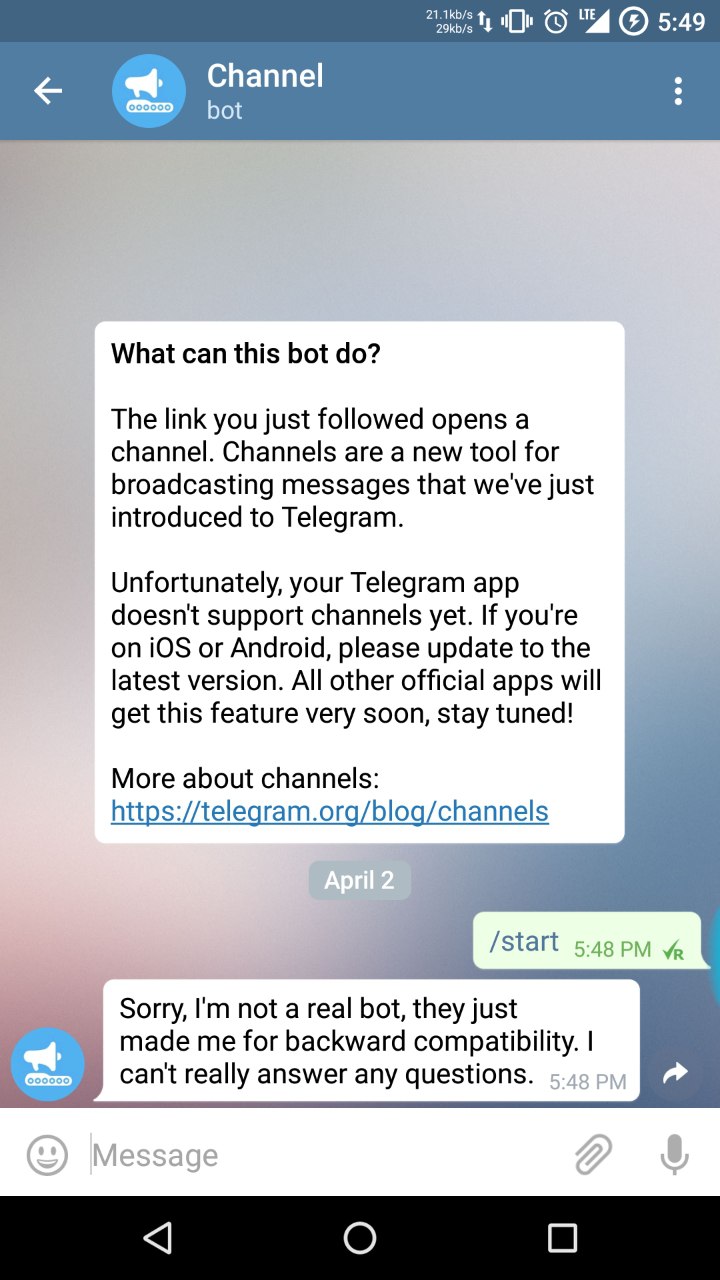Image resolution: width=720 pixels, height=1280 pixels.
Task: Tap the alarm clock status bar icon
Action: coord(555,21)
